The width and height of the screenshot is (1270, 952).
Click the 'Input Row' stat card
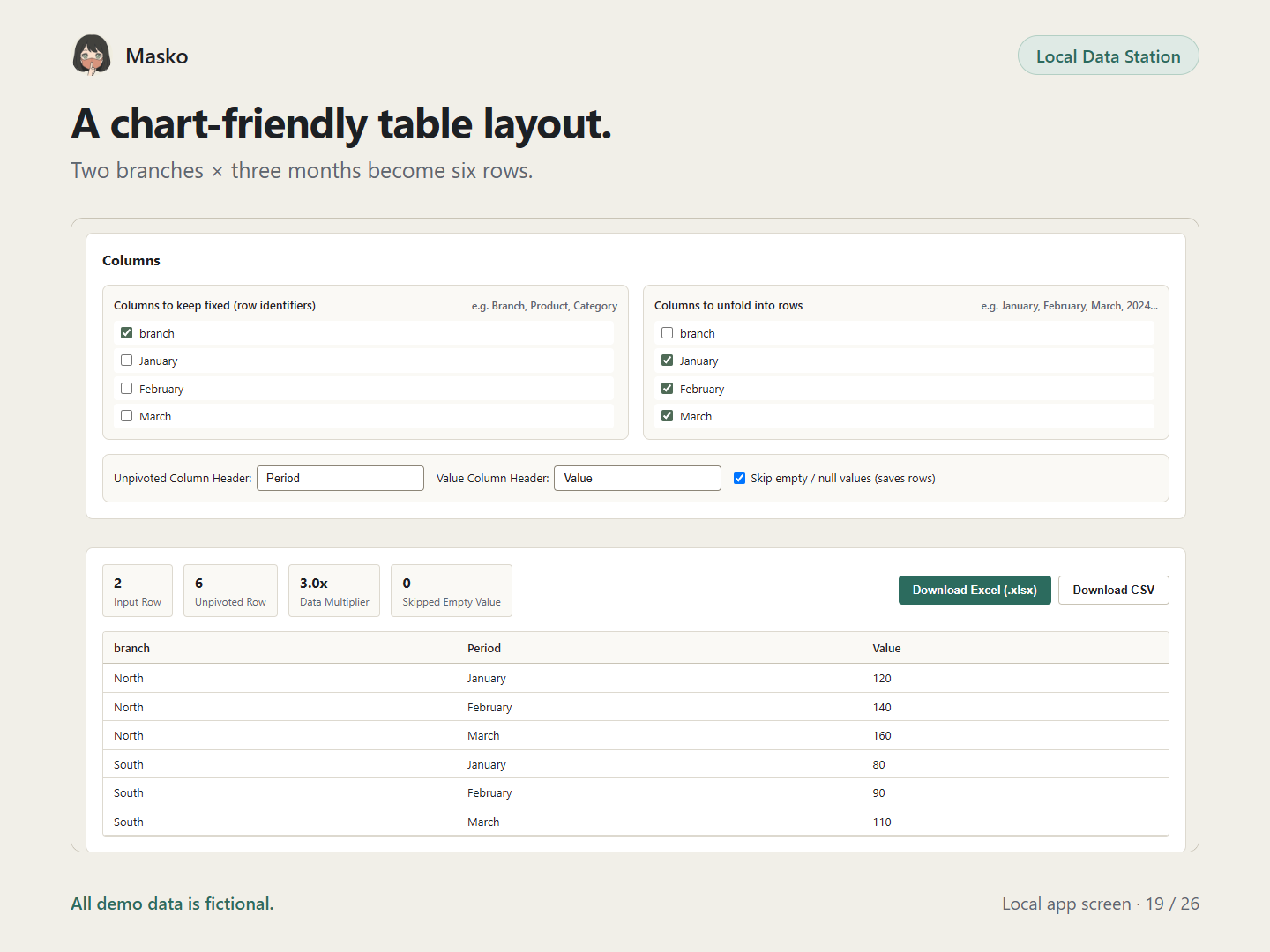pyautogui.click(x=138, y=591)
